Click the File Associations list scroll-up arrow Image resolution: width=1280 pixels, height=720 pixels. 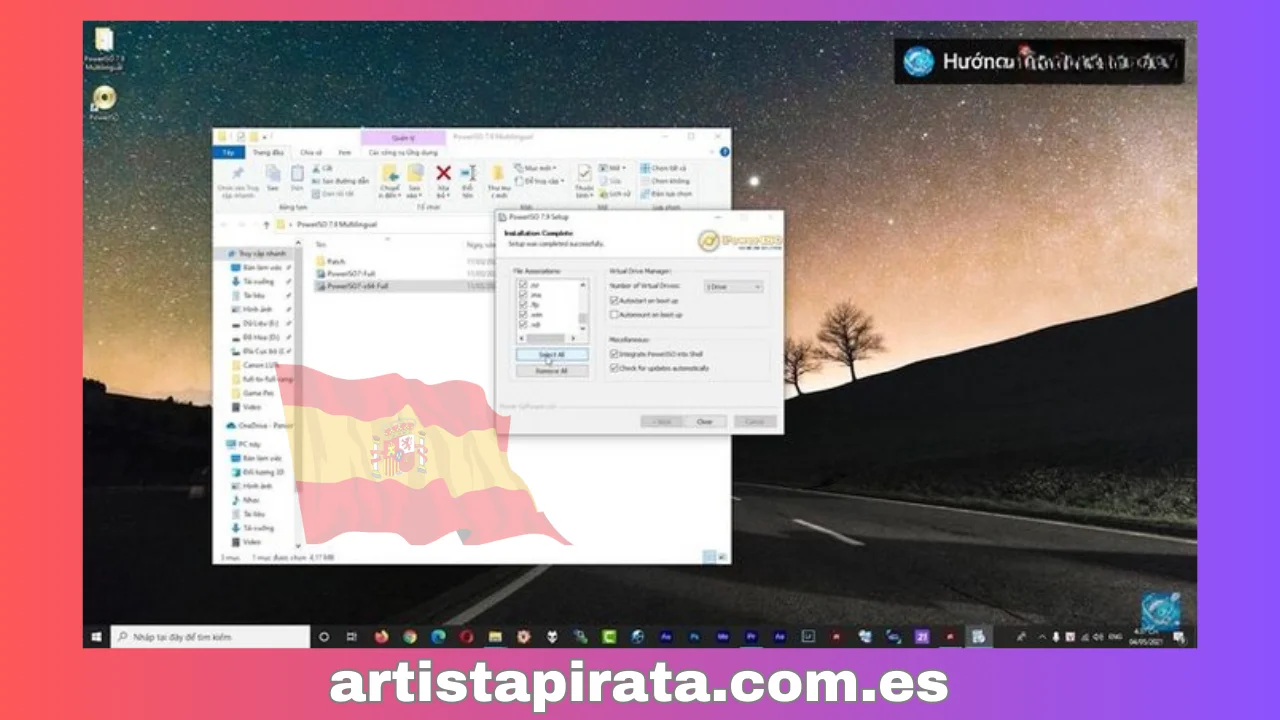(583, 285)
